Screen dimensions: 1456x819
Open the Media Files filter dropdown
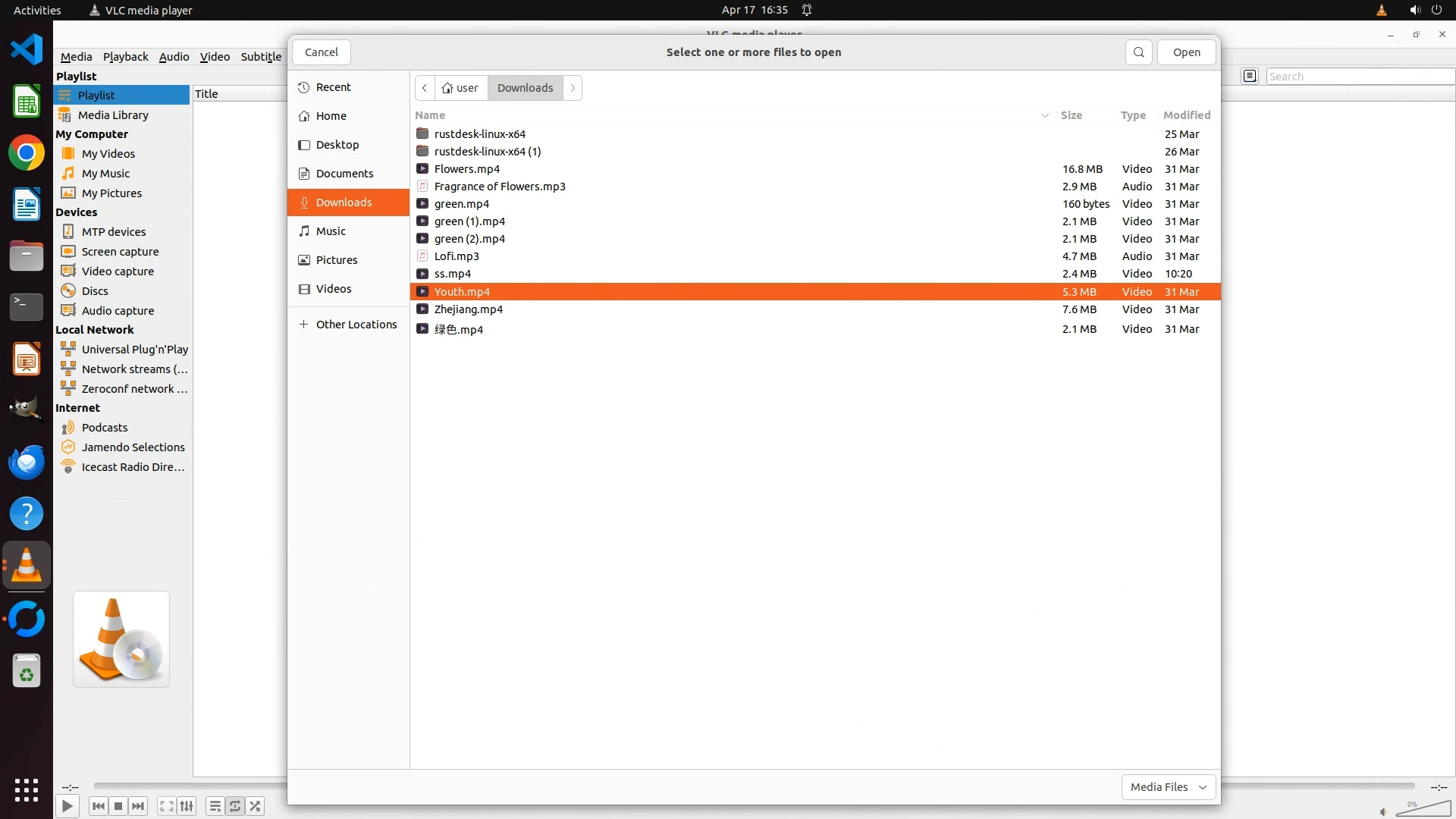(1168, 787)
